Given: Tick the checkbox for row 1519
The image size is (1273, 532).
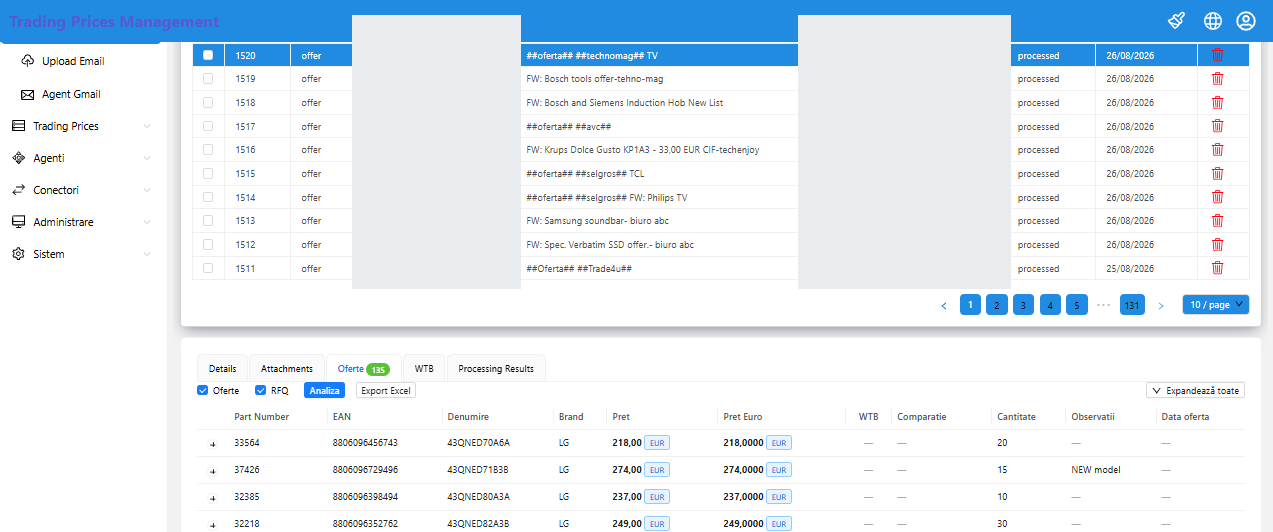Looking at the screenshot, I should click(208, 78).
